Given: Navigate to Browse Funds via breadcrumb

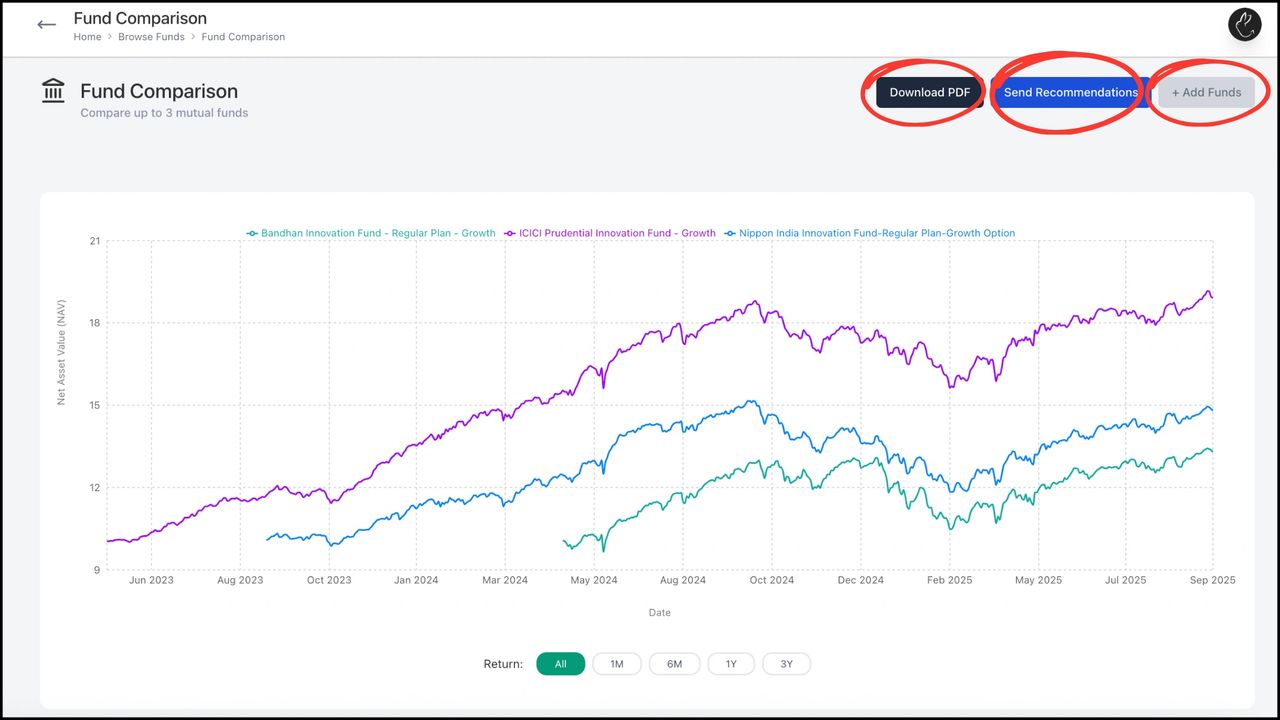Looking at the screenshot, I should click(151, 36).
